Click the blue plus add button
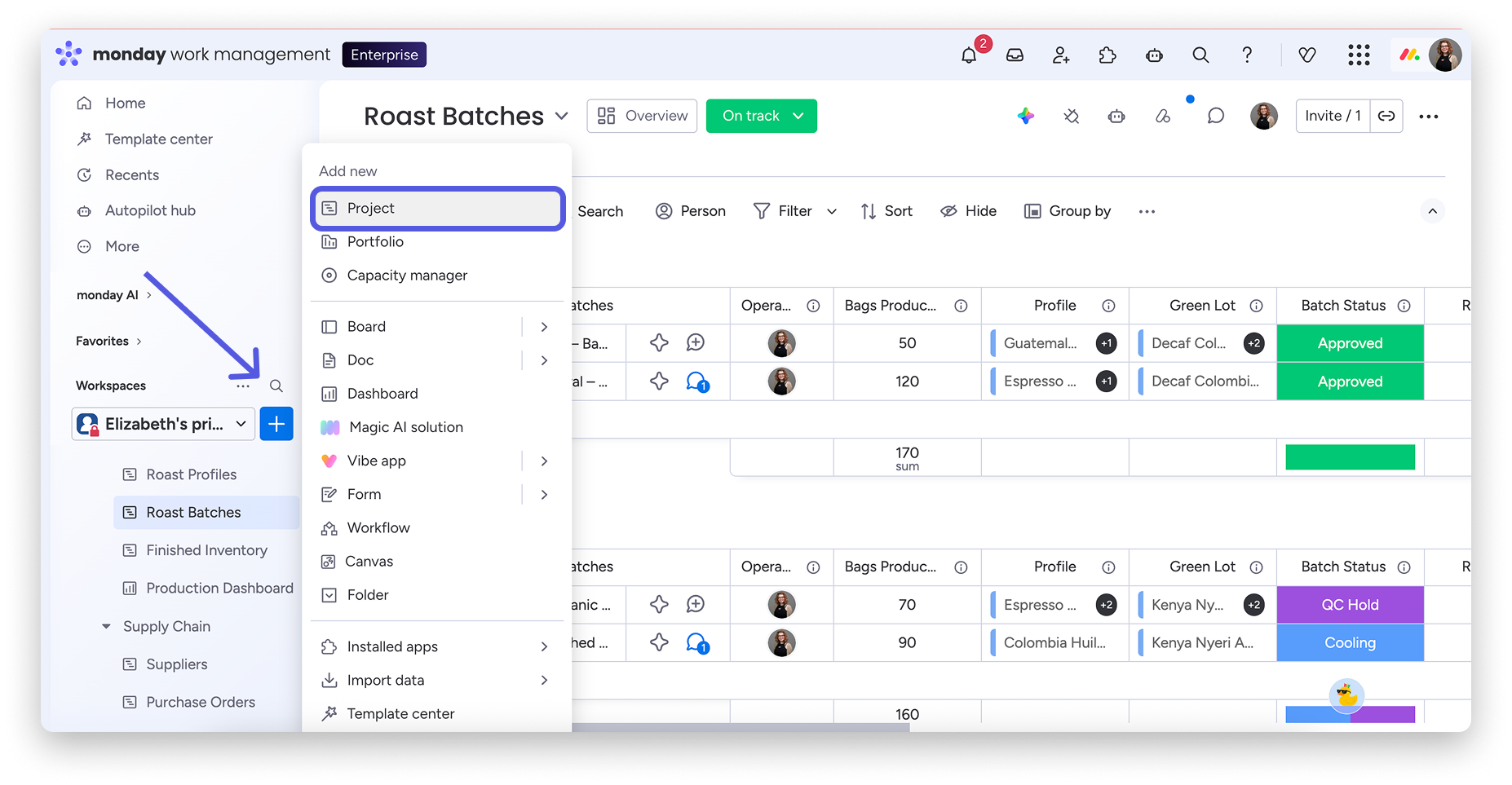1512x785 pixels. [276, 424]
